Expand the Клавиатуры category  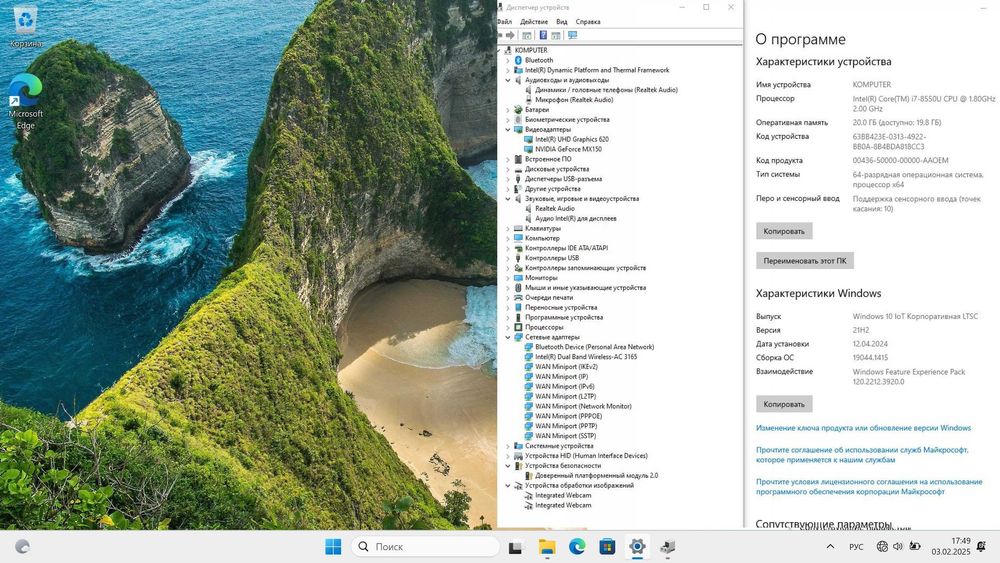click(x=508, y=228)
